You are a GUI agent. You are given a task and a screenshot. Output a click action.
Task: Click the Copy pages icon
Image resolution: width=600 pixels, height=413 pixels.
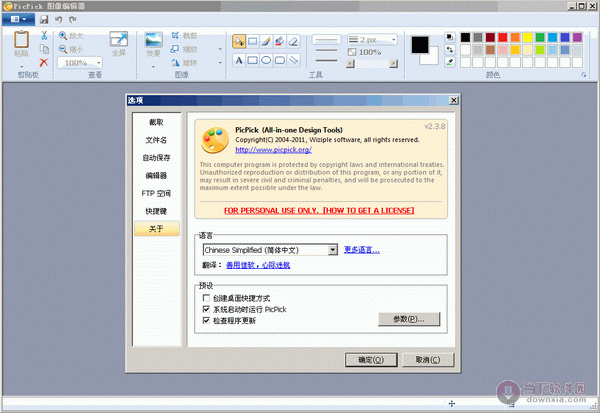click(x=44, y=49)
